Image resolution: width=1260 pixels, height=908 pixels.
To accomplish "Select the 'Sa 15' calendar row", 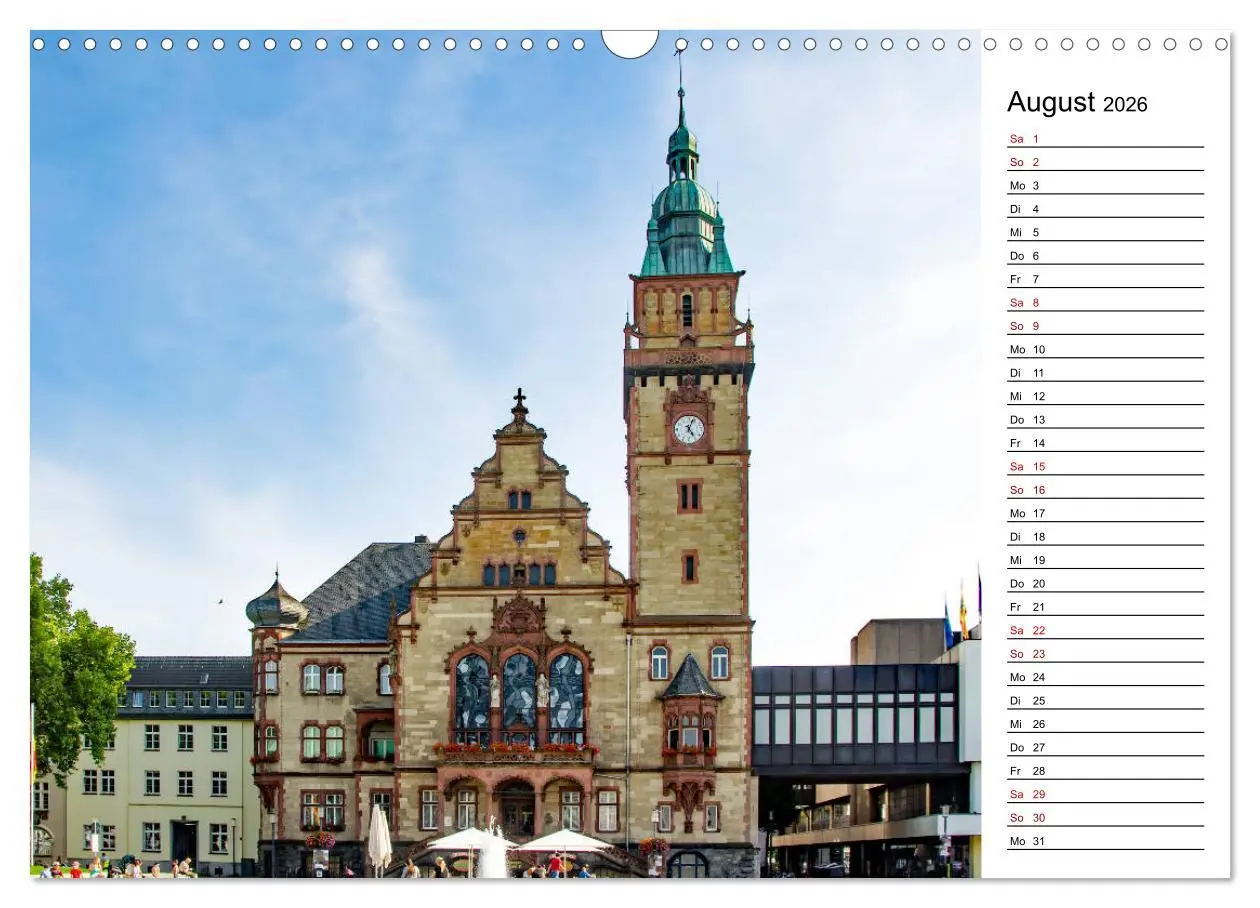I will pos(1105,466).
